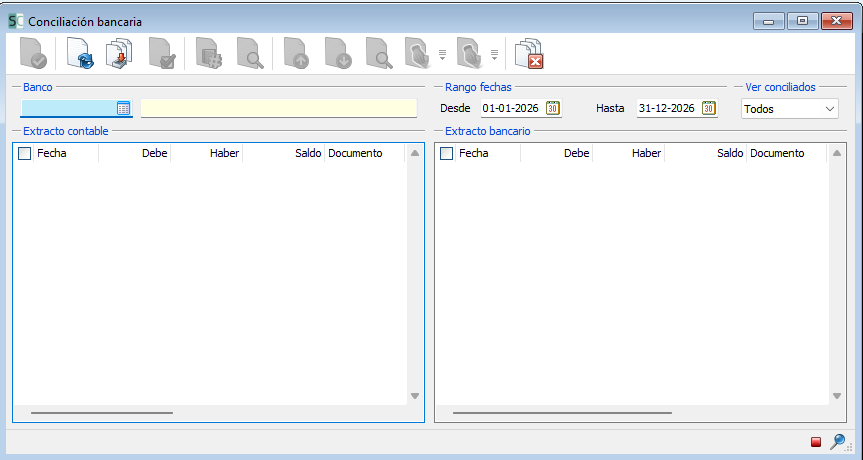Screen dimensions: 863x460
Task: Click the second greyed document magnifier icon
Action: tap(379, 53)
